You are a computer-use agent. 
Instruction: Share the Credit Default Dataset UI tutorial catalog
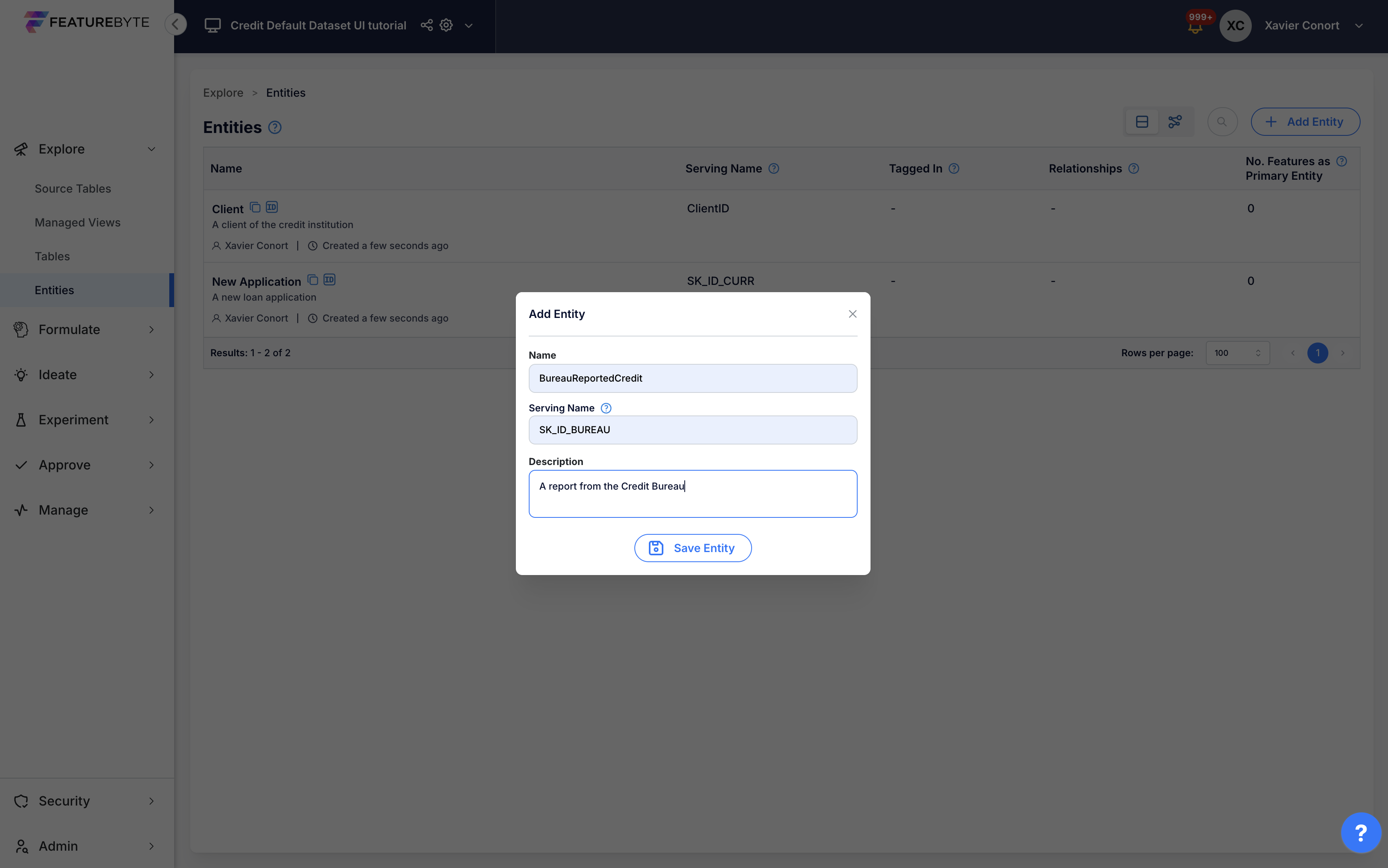426,25
